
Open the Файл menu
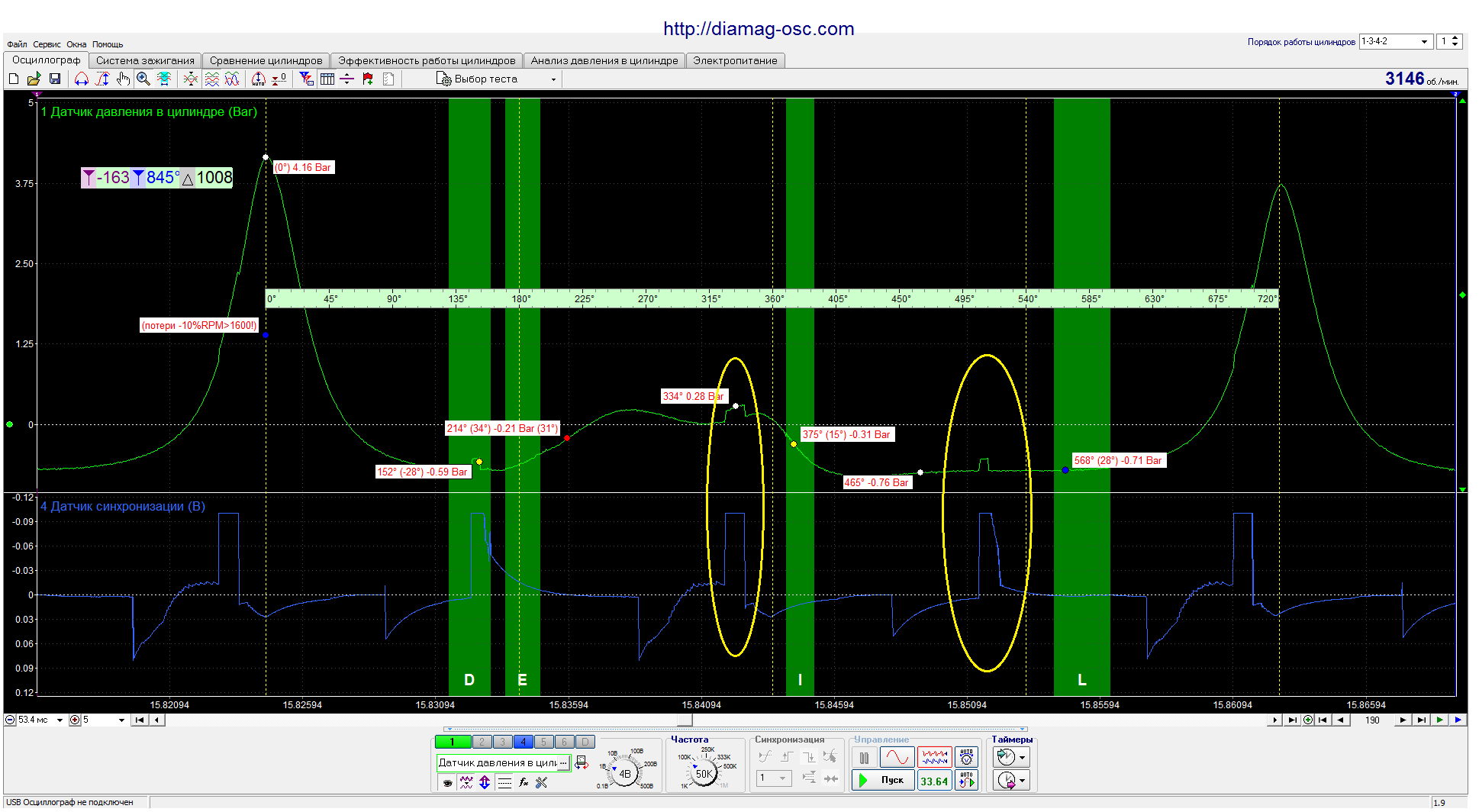tap(17, 44)
